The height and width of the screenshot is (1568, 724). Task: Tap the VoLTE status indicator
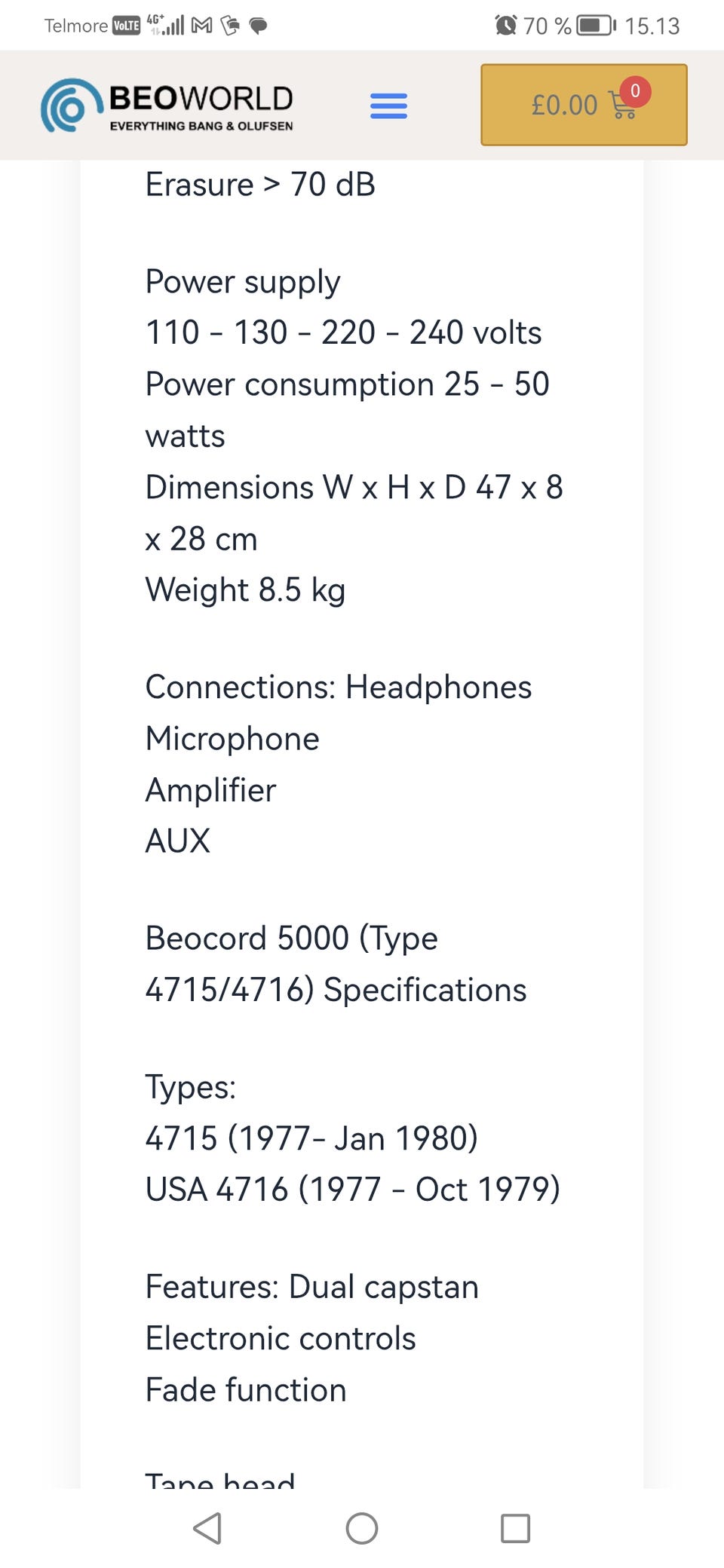pyautogui.click(x=126, y=26)
